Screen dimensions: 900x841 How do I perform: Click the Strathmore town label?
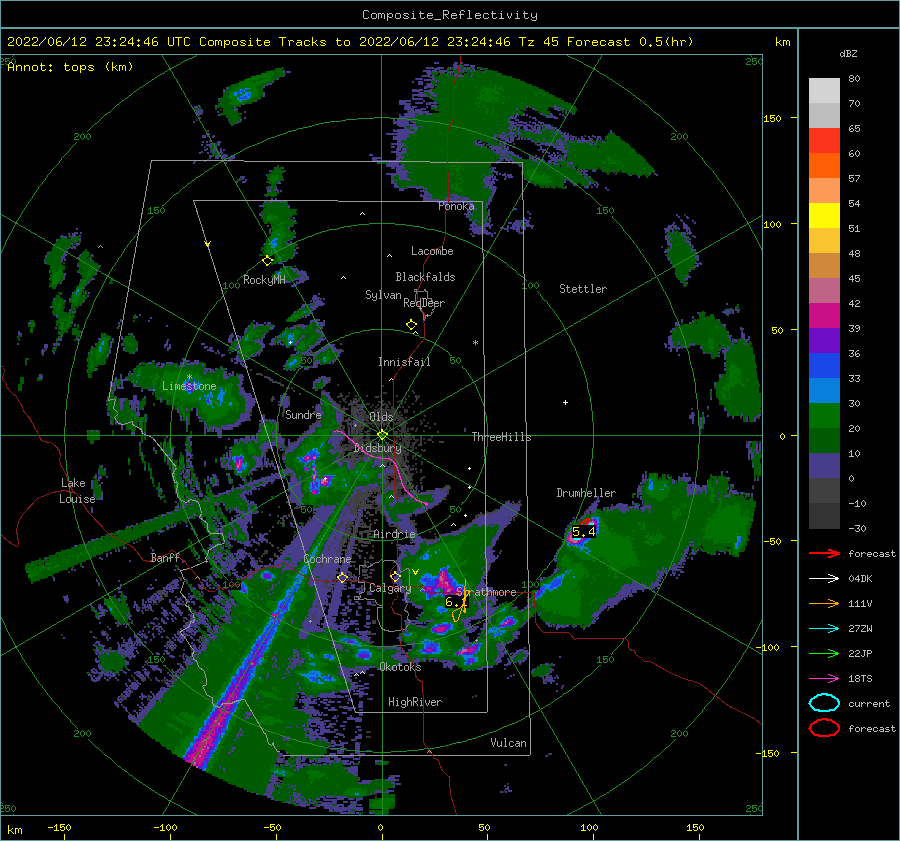[x=487, y=592]
